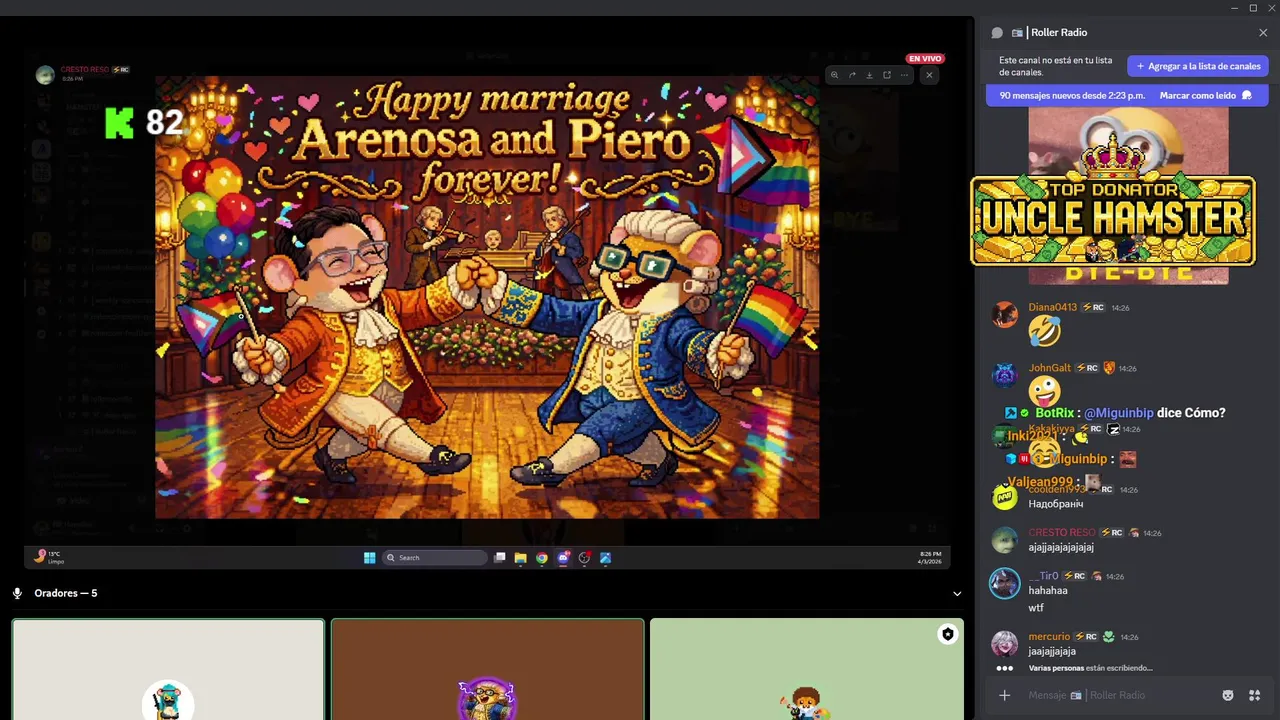
Task: Click CRESTO RESO username in chat
Action: [x=1061, y=533]
